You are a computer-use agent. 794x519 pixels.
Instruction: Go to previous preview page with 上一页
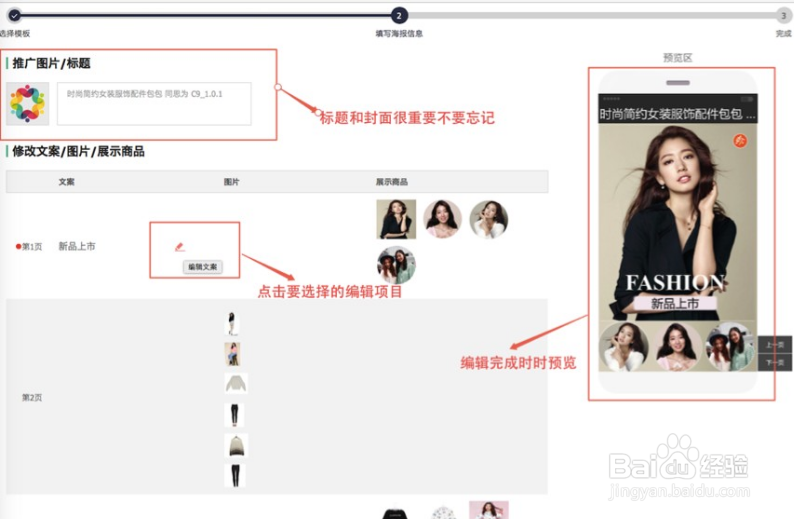tap(775, 345)
